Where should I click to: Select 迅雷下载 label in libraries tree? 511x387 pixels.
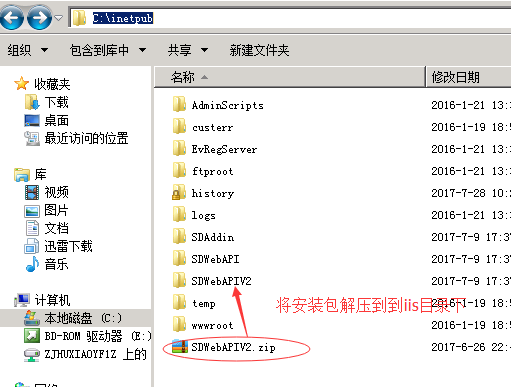click(x=68, y=246)
